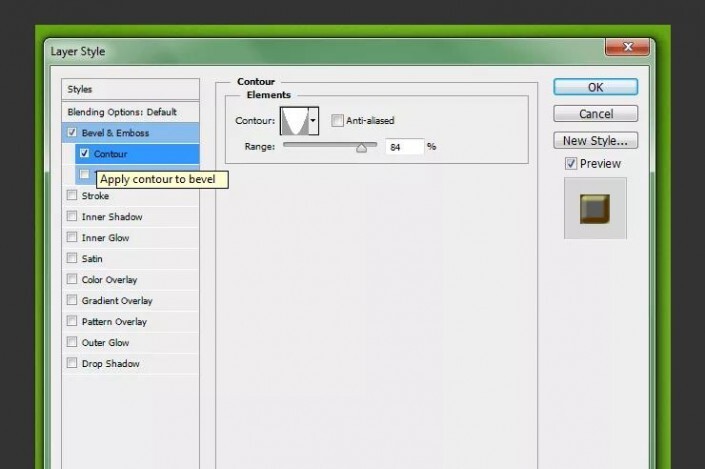705x469 pixels.
Task: Select Blending Options: Default
Action: (121, 111)
